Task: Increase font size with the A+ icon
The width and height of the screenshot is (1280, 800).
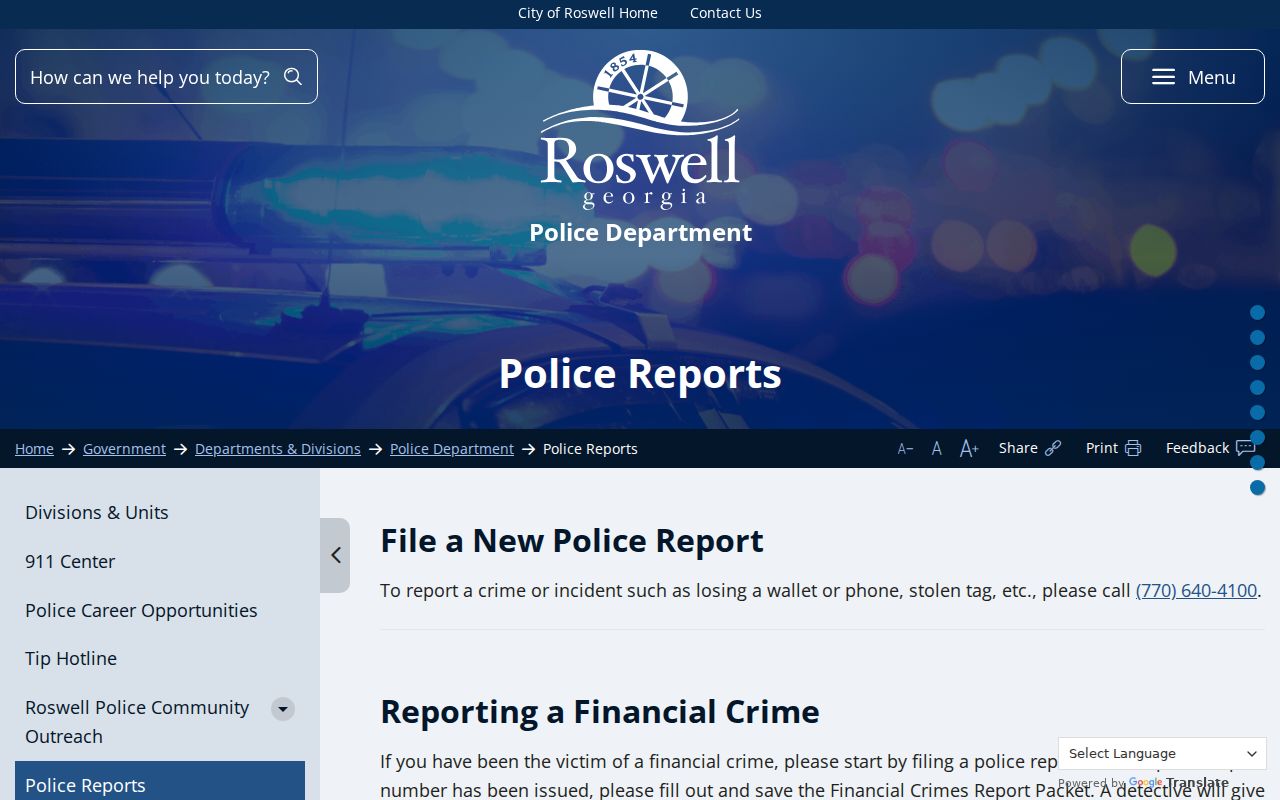Action: pyautogui.click(x=969, y=449)
